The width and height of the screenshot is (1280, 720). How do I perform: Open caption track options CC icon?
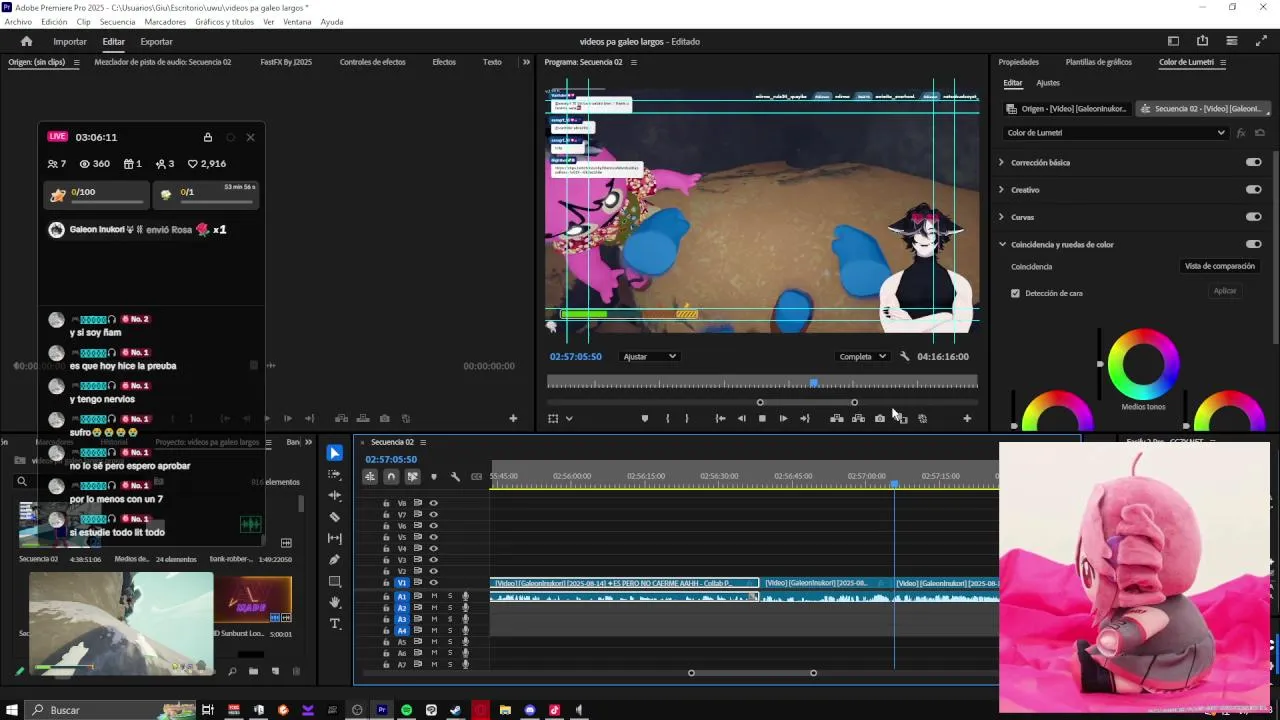tap(476, 477)
